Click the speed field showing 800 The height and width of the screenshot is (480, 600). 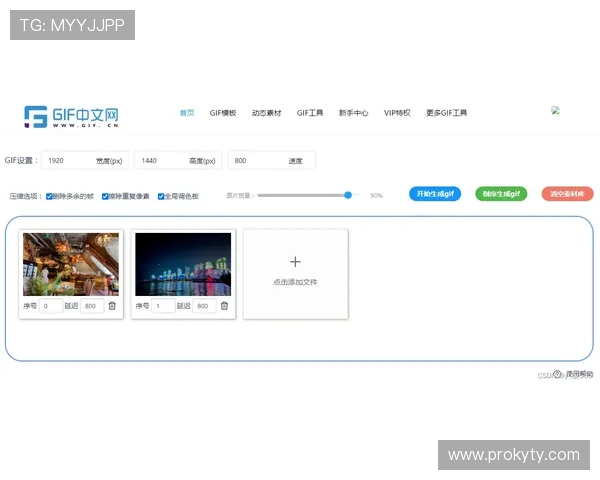point(271,160)
